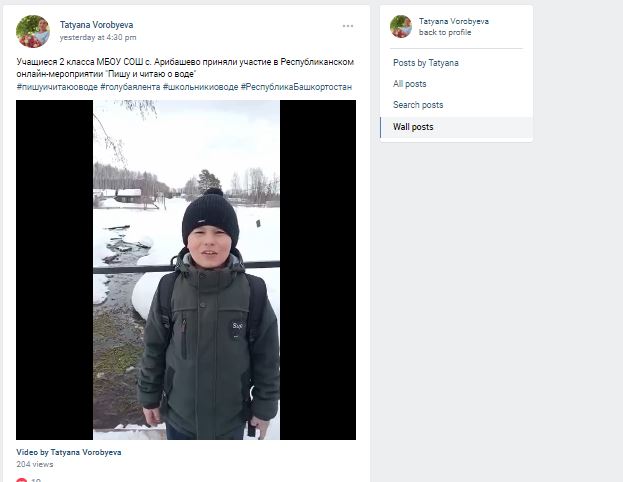Viewport: 623px width, 482px height.
Task: Click Tatyana Vorobyeva's post avatar
Action: coord(33,31)
